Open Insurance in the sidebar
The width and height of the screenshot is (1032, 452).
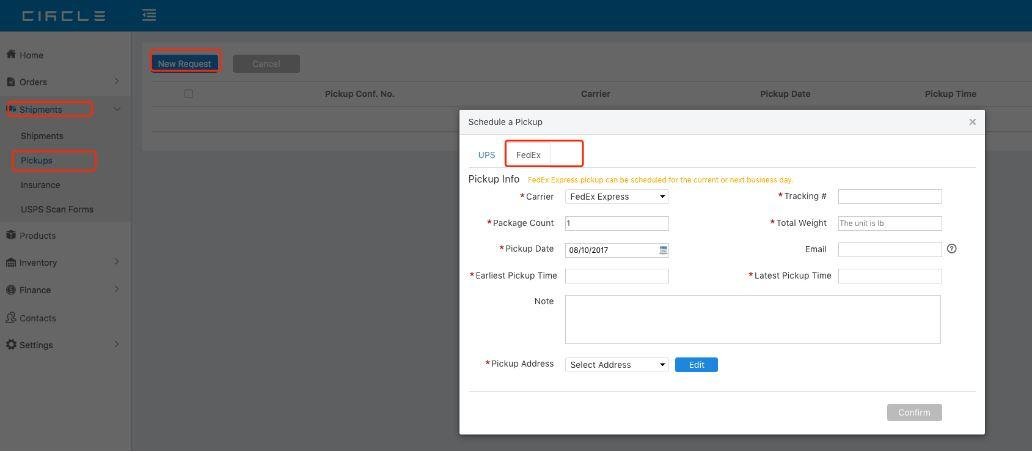(x=40, y=185)
